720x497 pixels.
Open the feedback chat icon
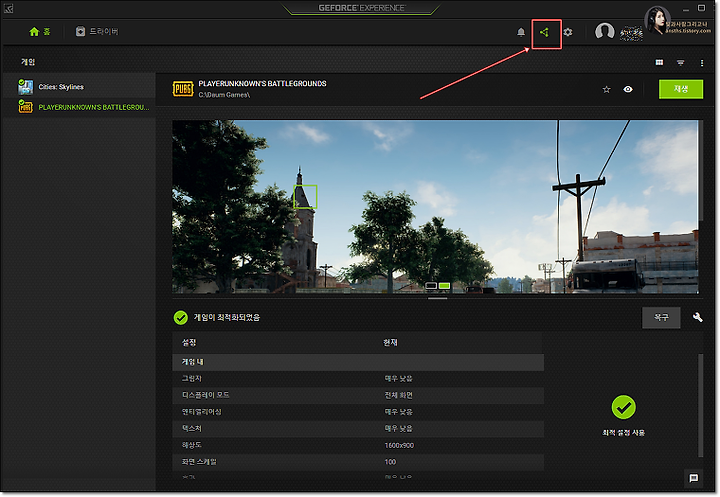pos(694,478)
